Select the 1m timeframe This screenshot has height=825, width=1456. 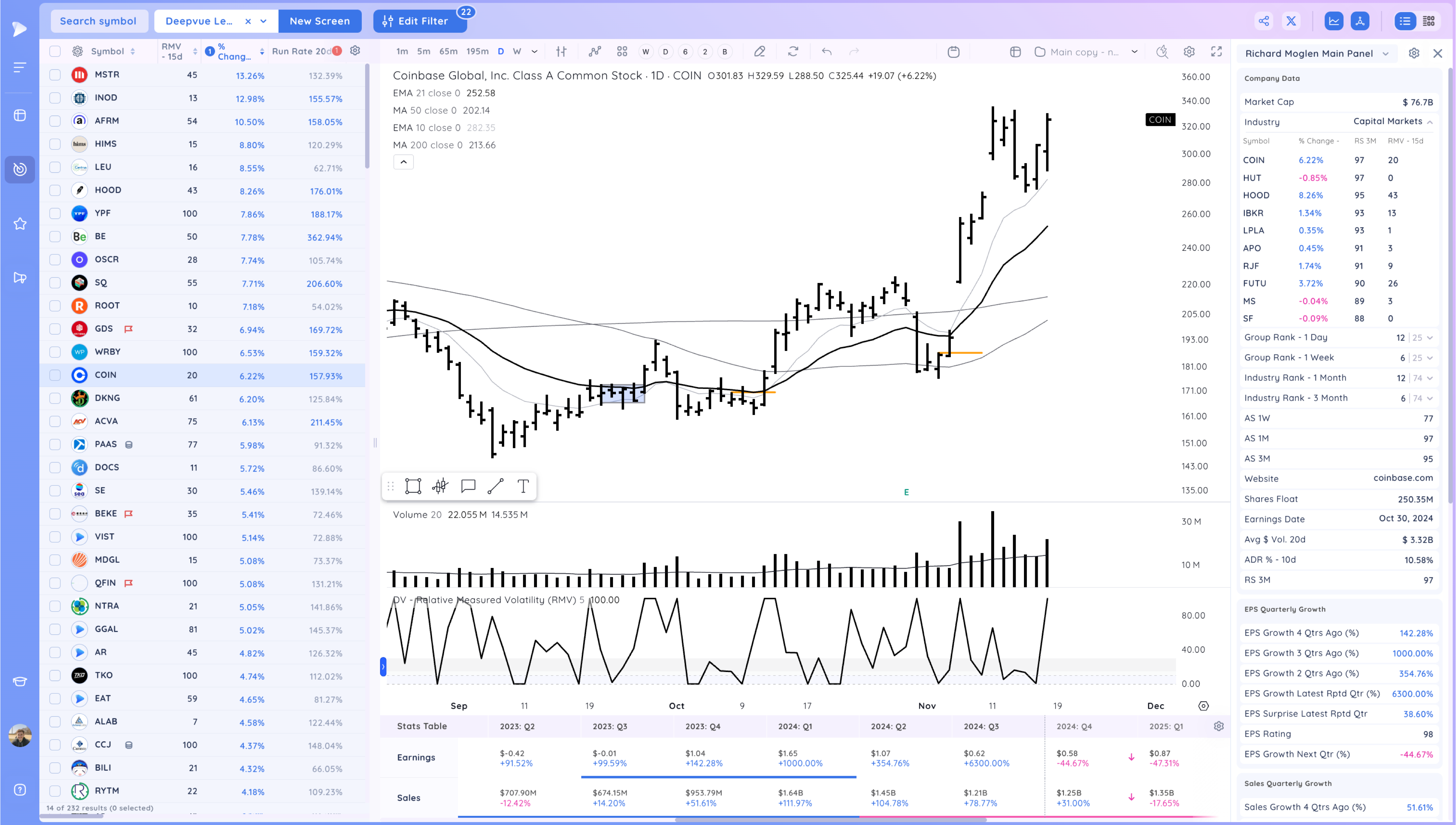402,52
